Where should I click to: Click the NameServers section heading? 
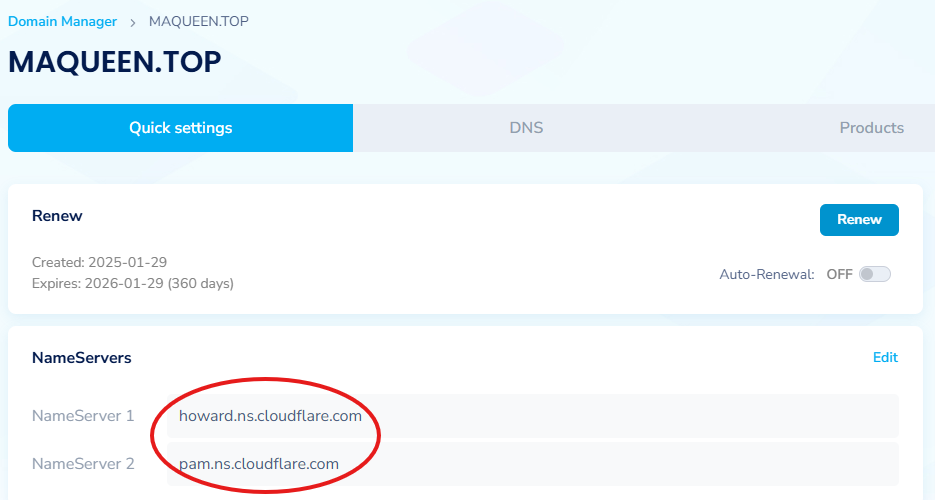82,358
